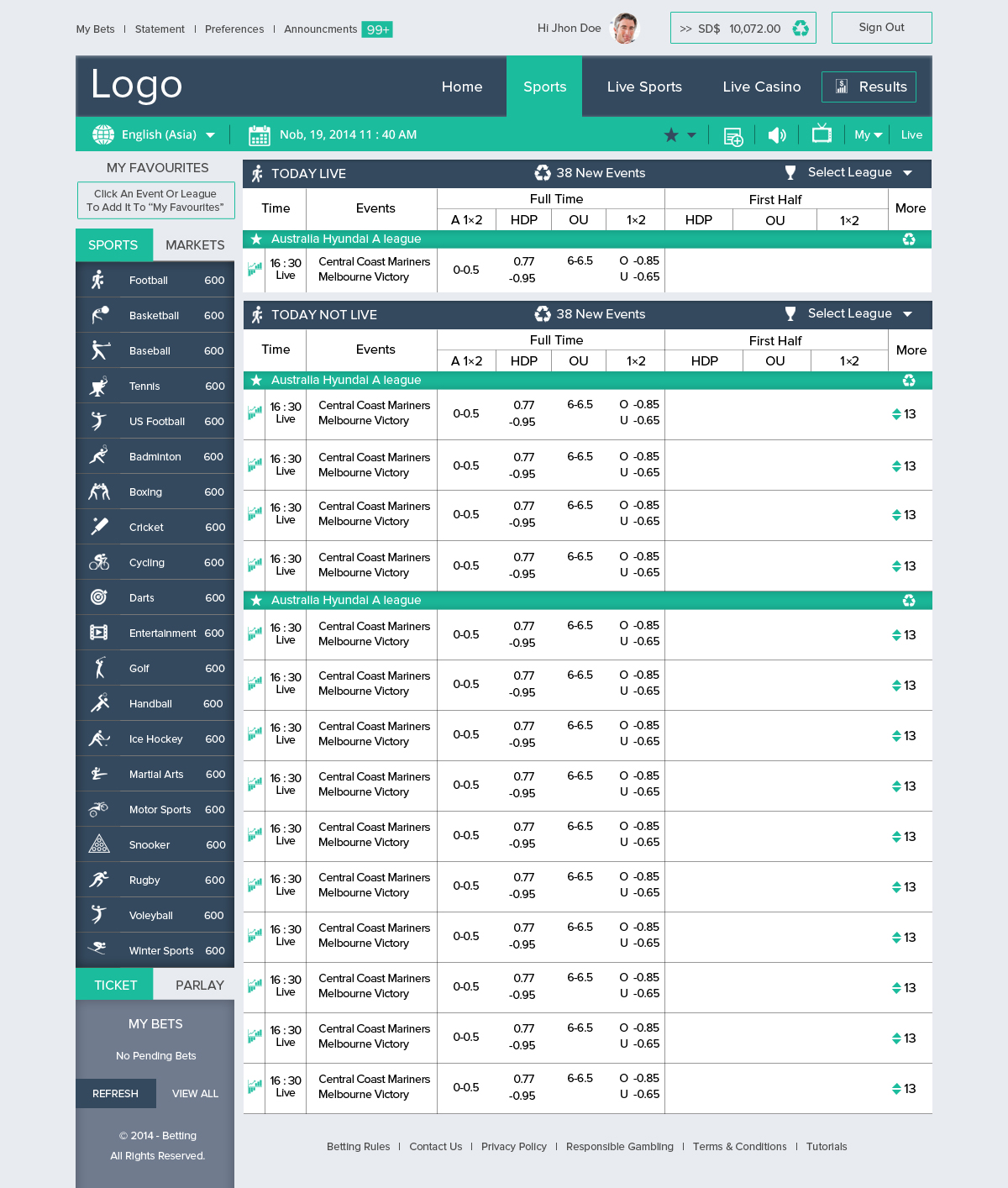
Task: Mute sound with speaker icon
Action: [777, 134]
